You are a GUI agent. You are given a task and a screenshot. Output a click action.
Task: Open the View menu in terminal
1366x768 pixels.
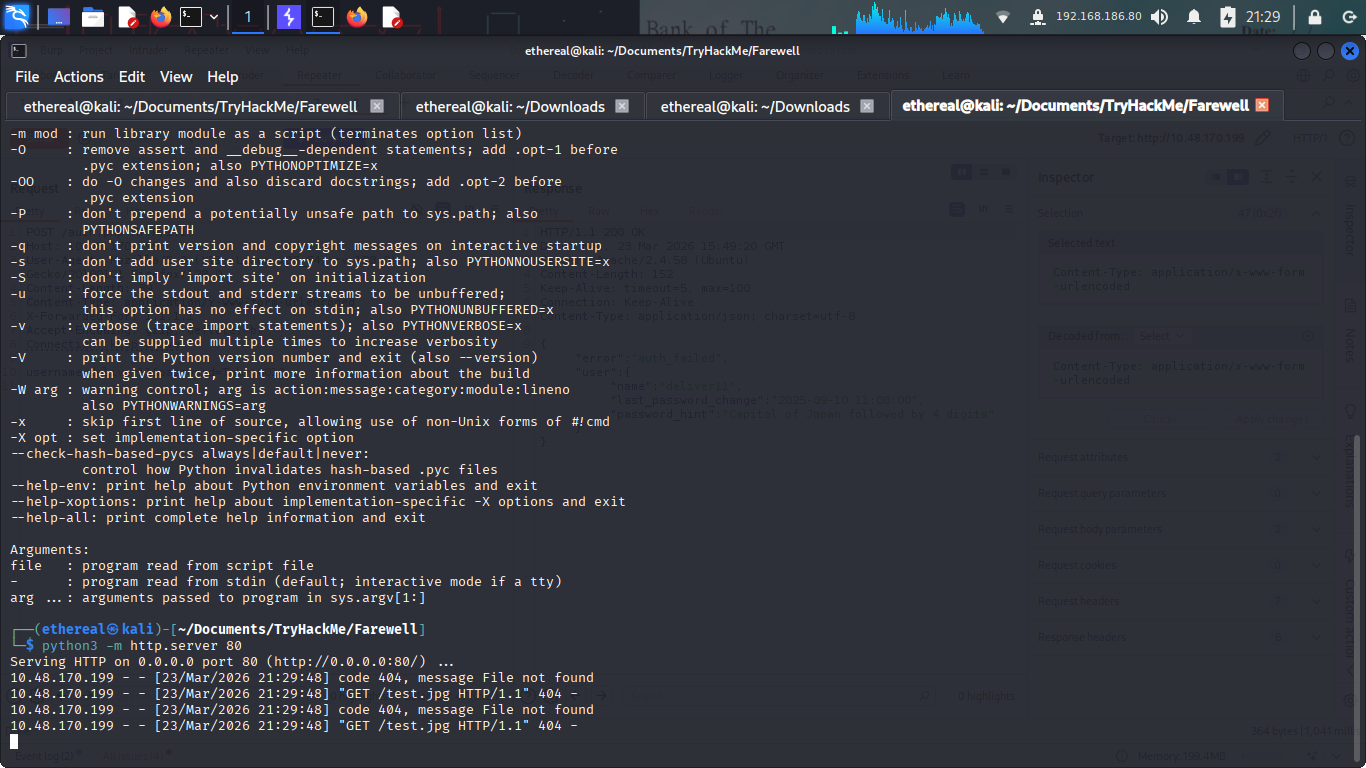(x=176, y=77)
